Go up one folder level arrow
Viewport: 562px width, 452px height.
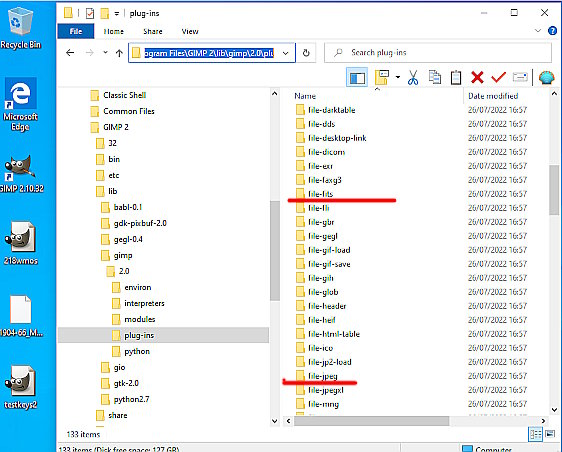pos(119,53)
